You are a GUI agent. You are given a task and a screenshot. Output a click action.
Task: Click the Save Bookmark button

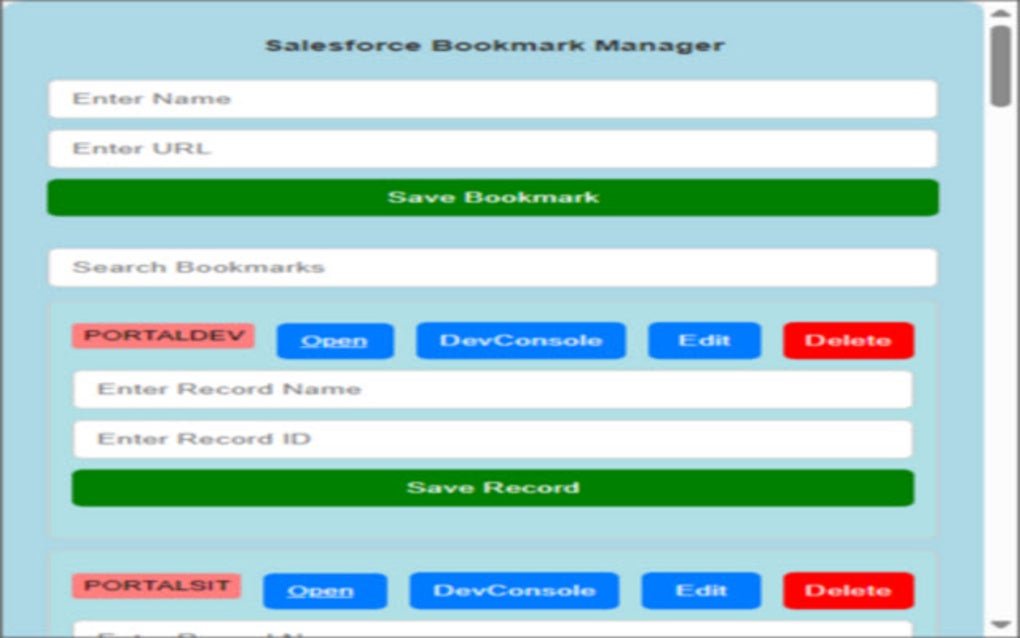pyautogui.click(x=493, y=197)
